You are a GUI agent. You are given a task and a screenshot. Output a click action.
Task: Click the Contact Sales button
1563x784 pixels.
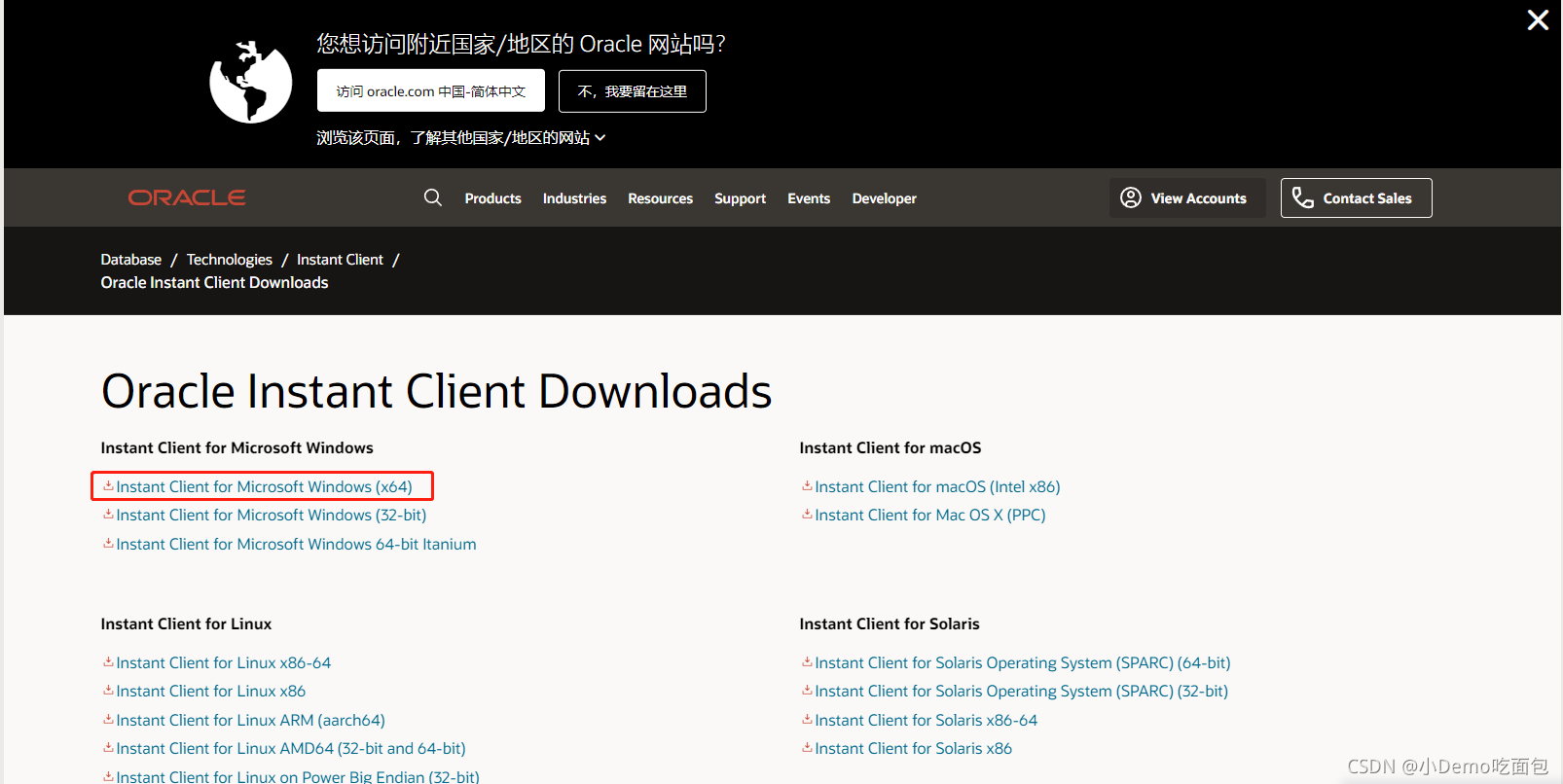[x=1357, y=197]
